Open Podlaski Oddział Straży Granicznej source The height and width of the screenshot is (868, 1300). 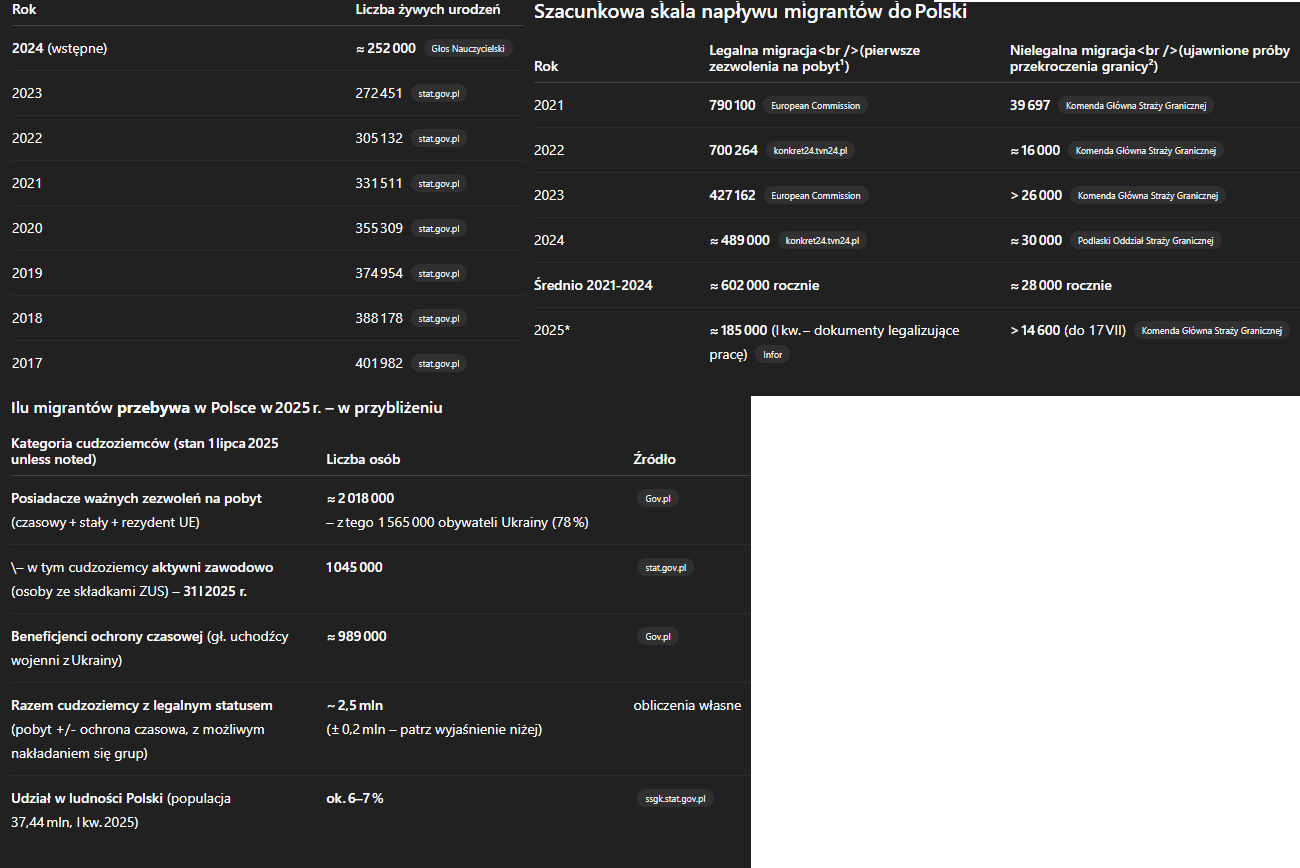pos(1145,240)
